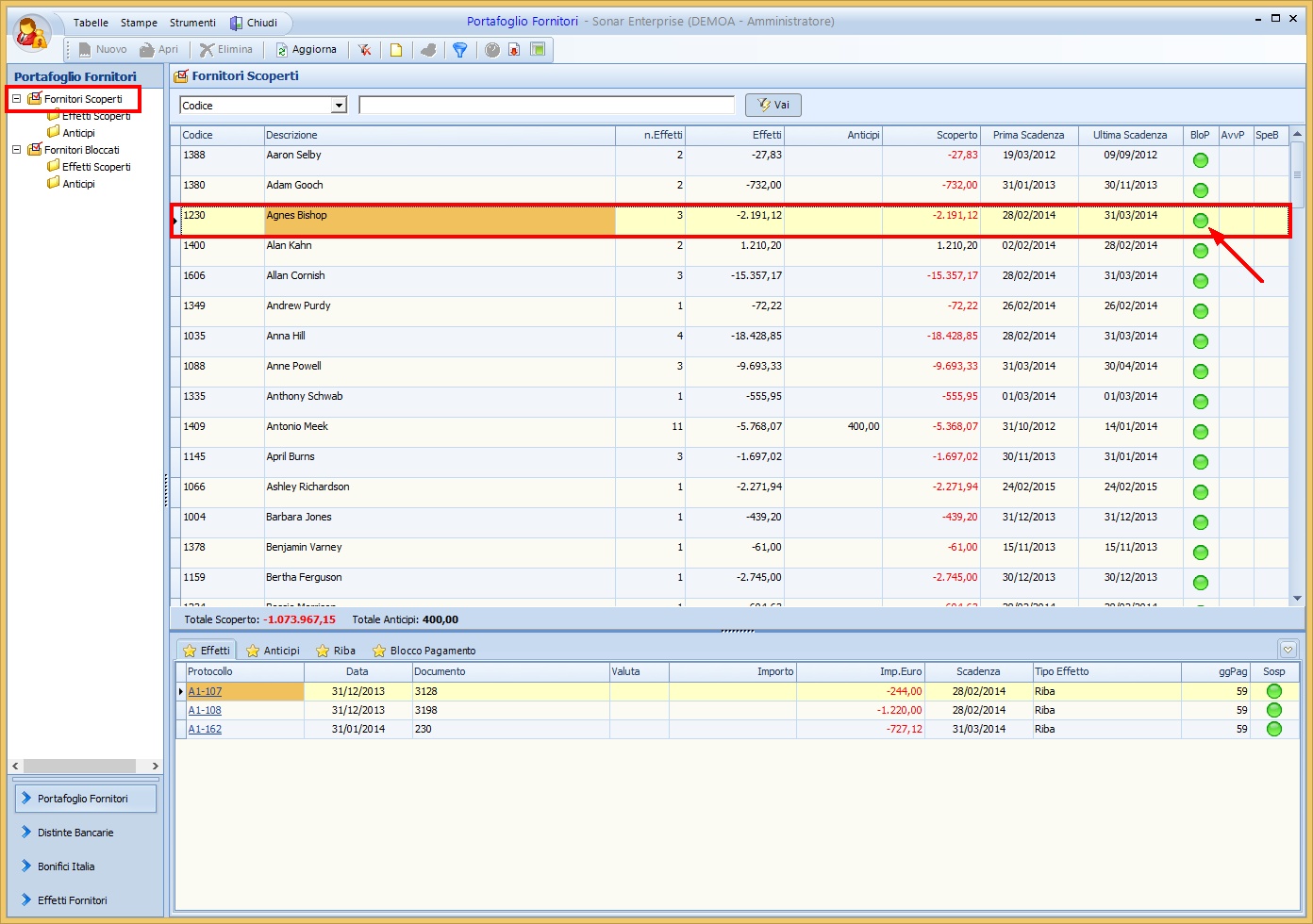The height and width of the screenshot is (924, 1313).
Task: Click green BloP indicator for Alan Kahn
Action: (1201, 251)
